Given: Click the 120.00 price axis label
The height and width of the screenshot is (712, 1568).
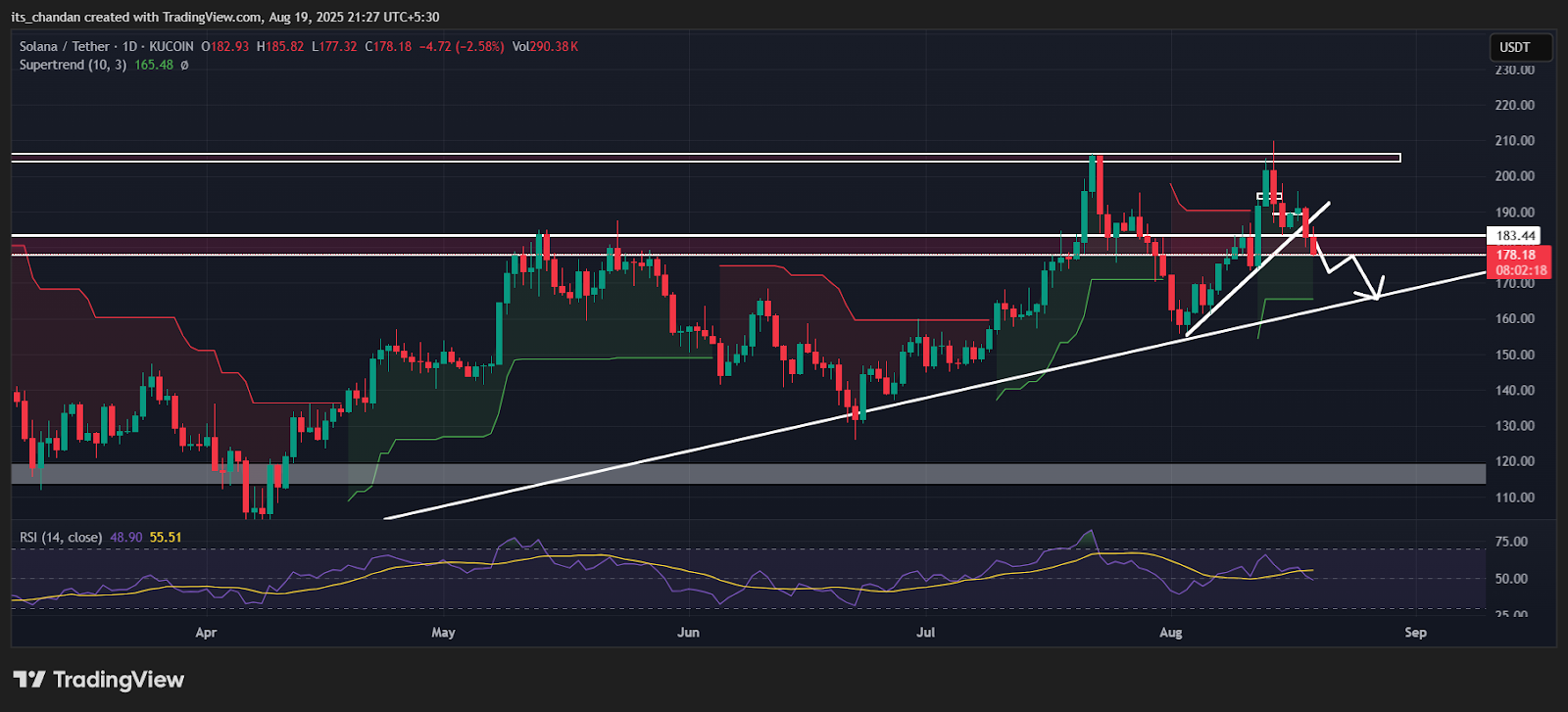Looking at the screenshot, I should point(1515,461).
